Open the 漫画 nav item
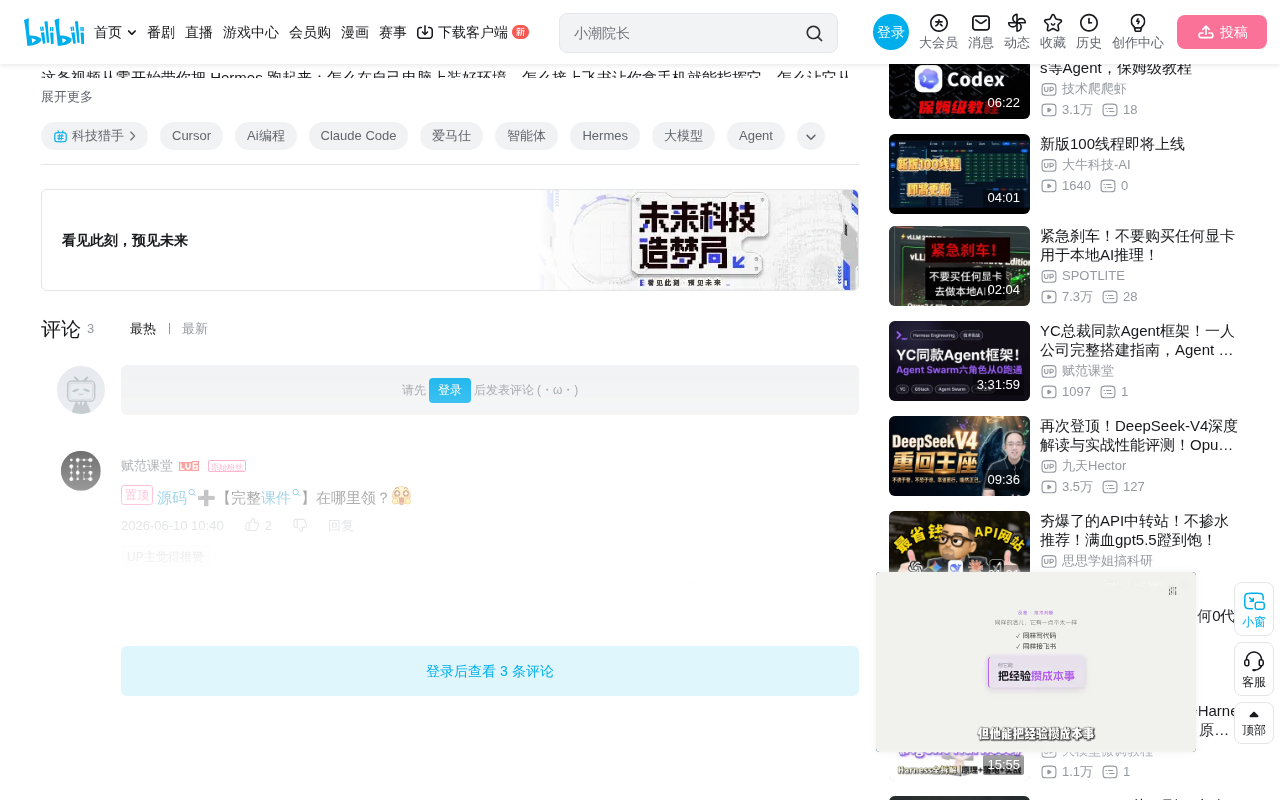Screen dimensions: 1280x800 point(355,32)
